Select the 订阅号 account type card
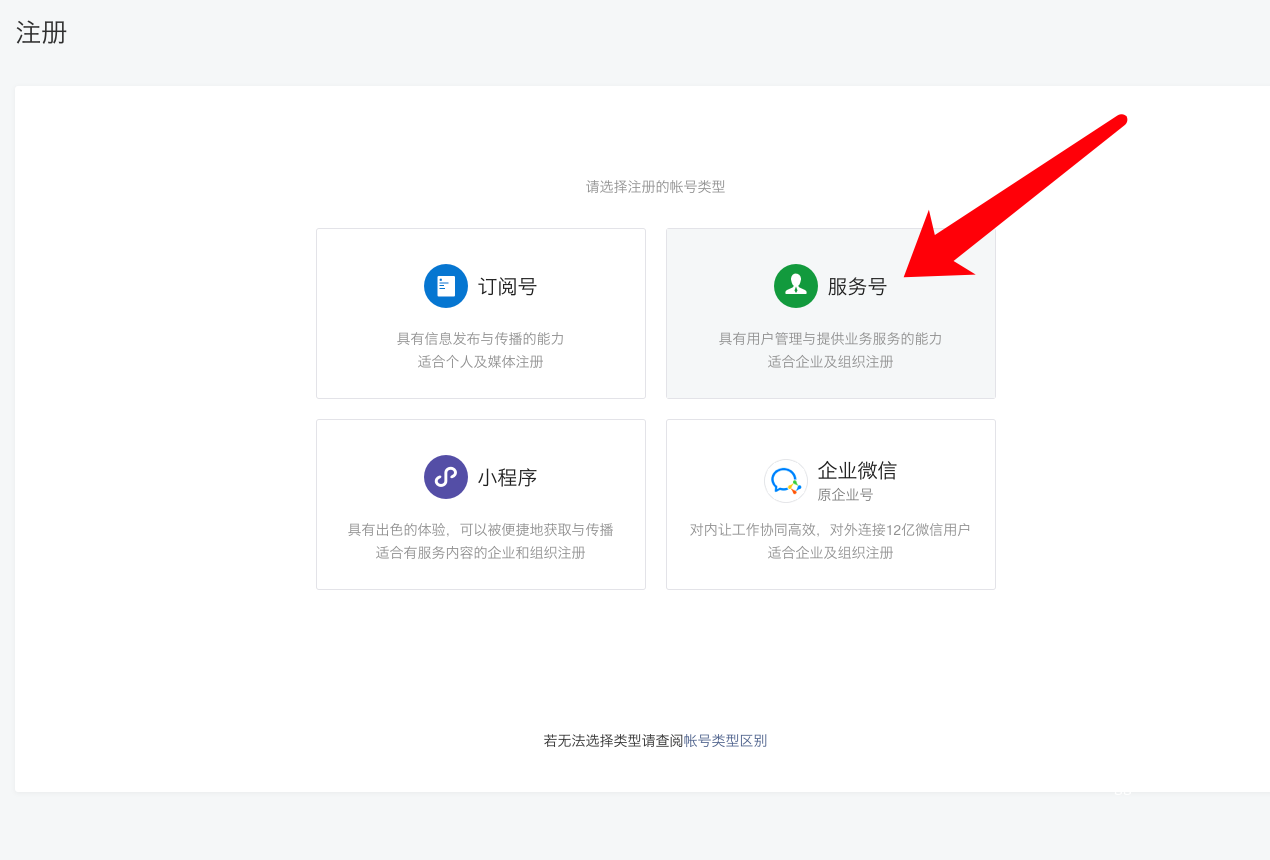Viewport: 1270px width, 860px height. [x=480, y=313]
